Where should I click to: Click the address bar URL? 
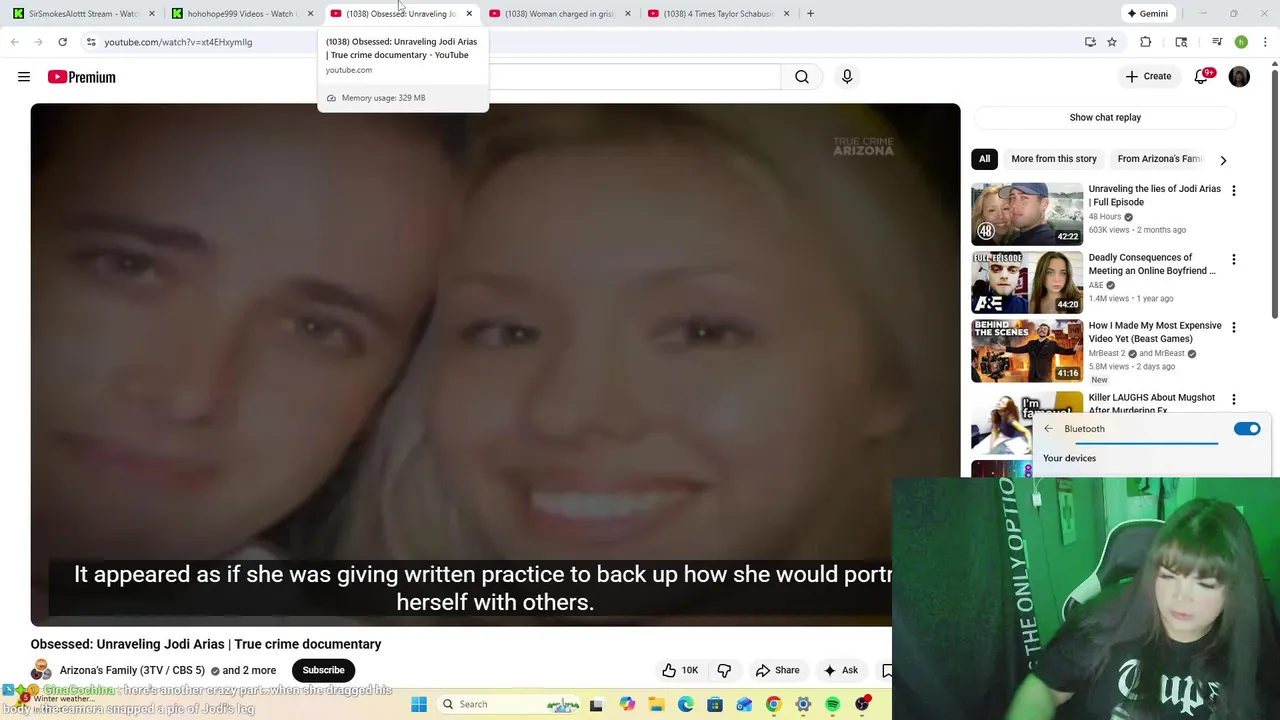tap(178, 42)
